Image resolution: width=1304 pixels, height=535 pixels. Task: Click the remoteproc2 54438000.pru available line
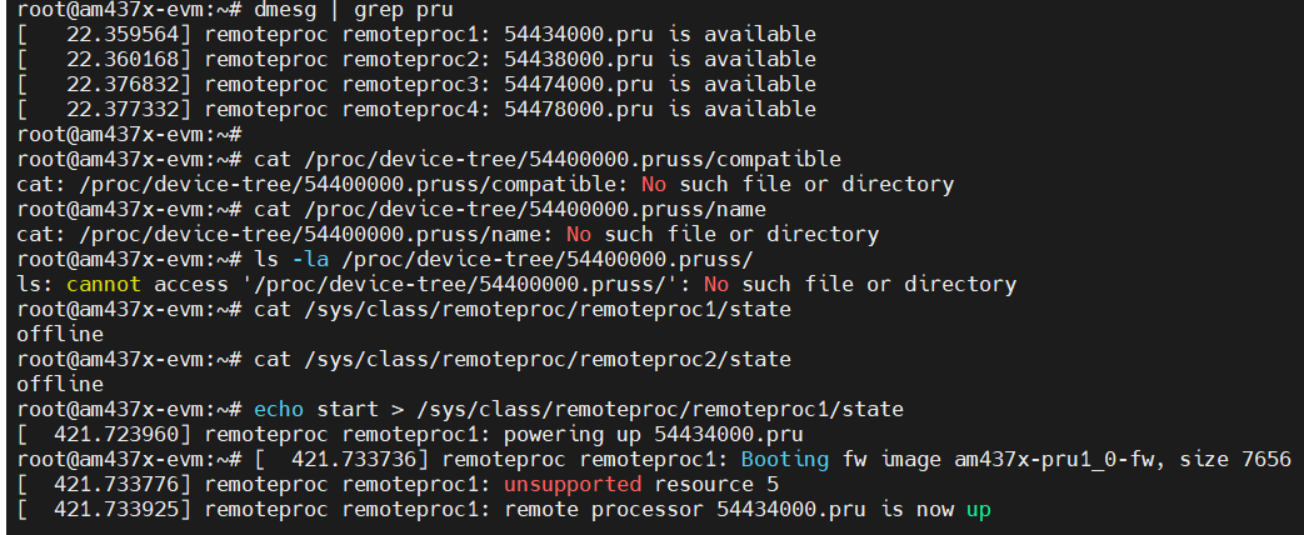416,60
